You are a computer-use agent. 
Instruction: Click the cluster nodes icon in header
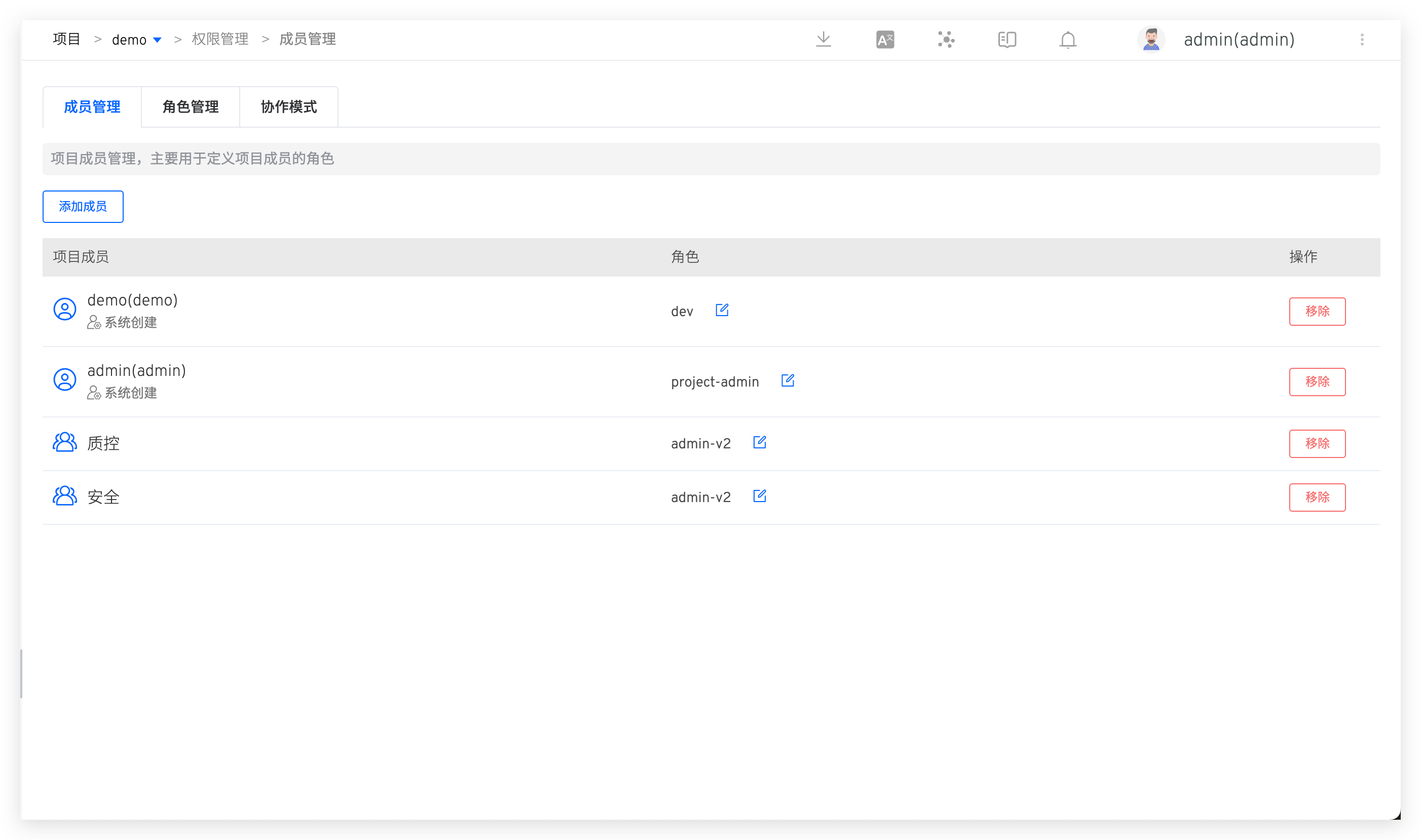click(x=946, y=40)
